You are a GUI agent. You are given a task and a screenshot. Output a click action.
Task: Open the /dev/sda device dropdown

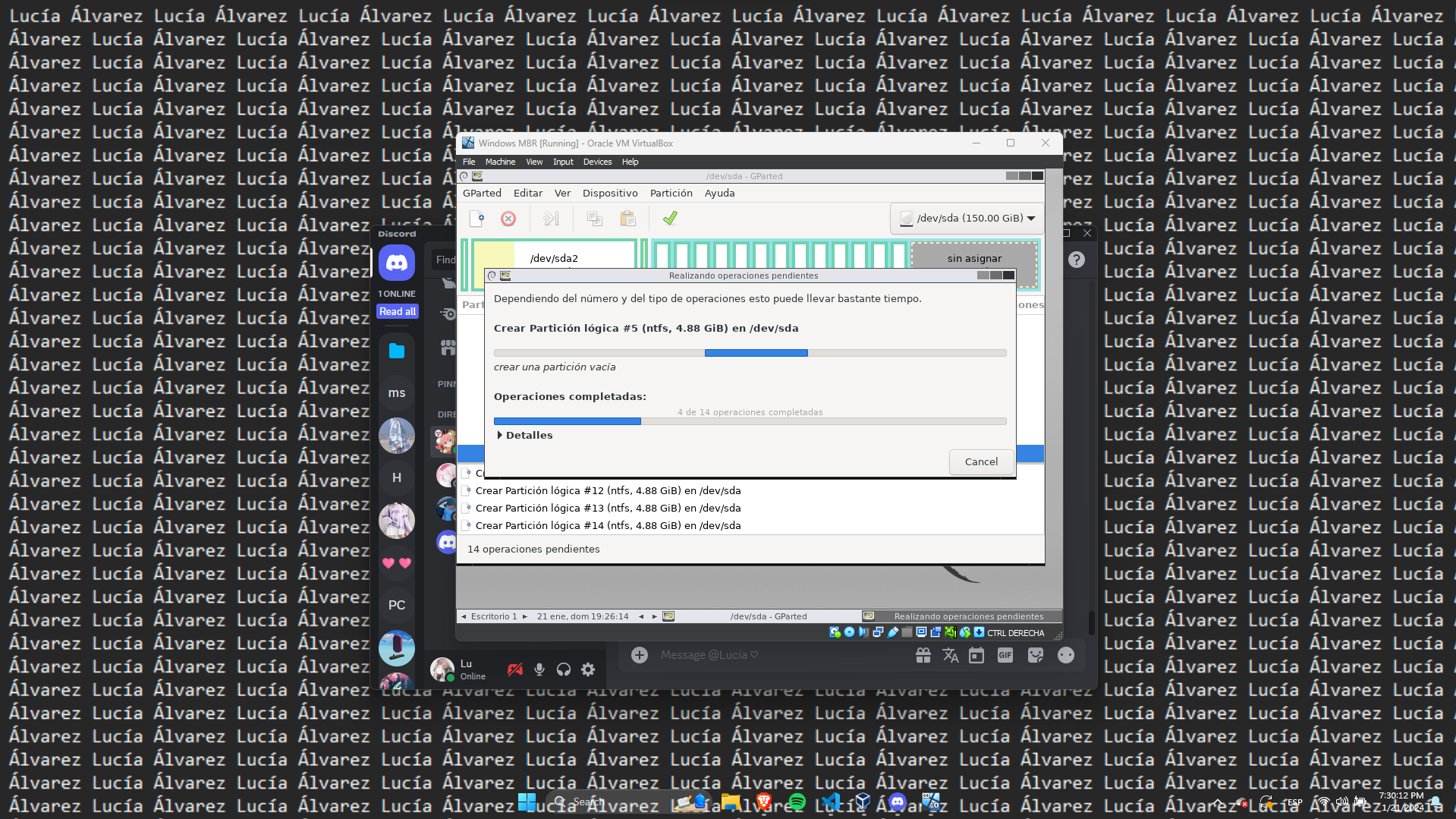(x=967, y=219)
